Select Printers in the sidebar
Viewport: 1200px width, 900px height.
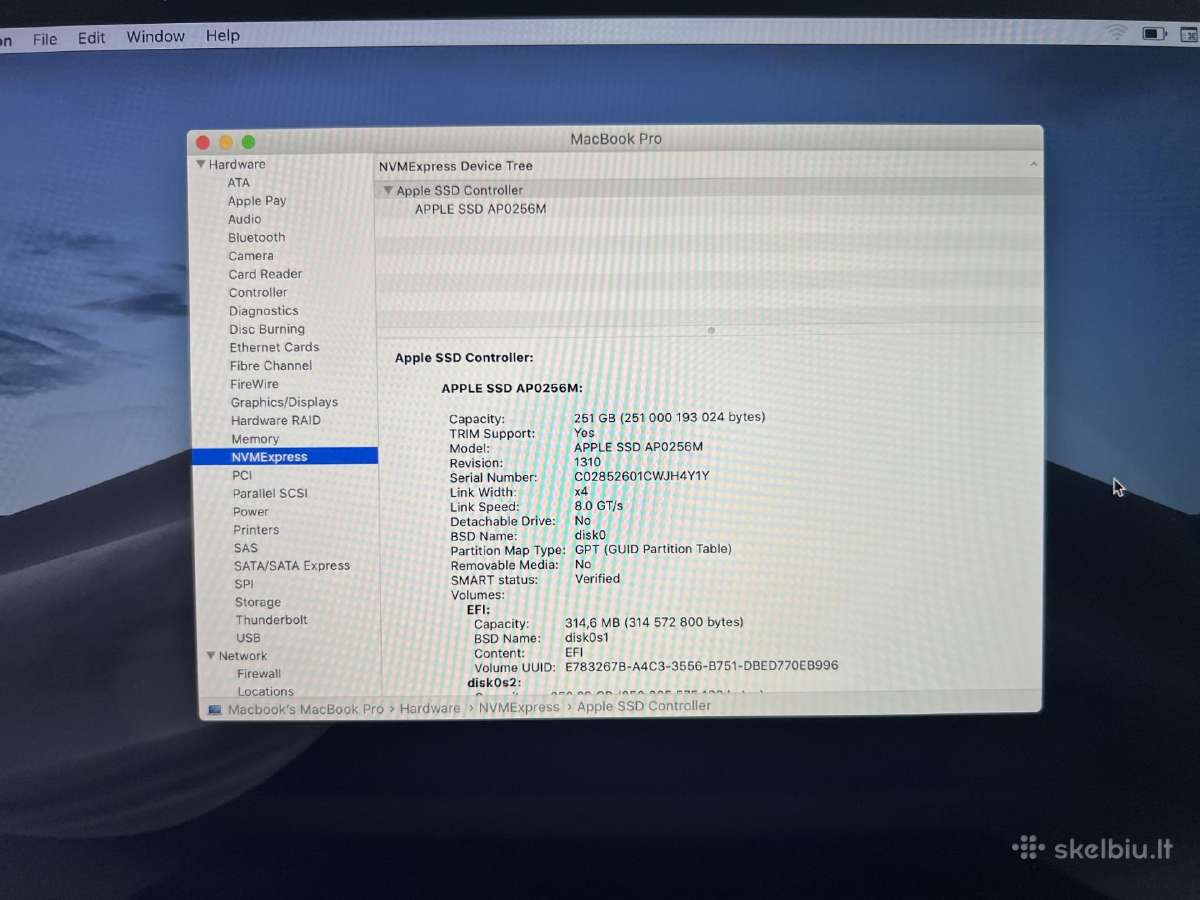256,530
